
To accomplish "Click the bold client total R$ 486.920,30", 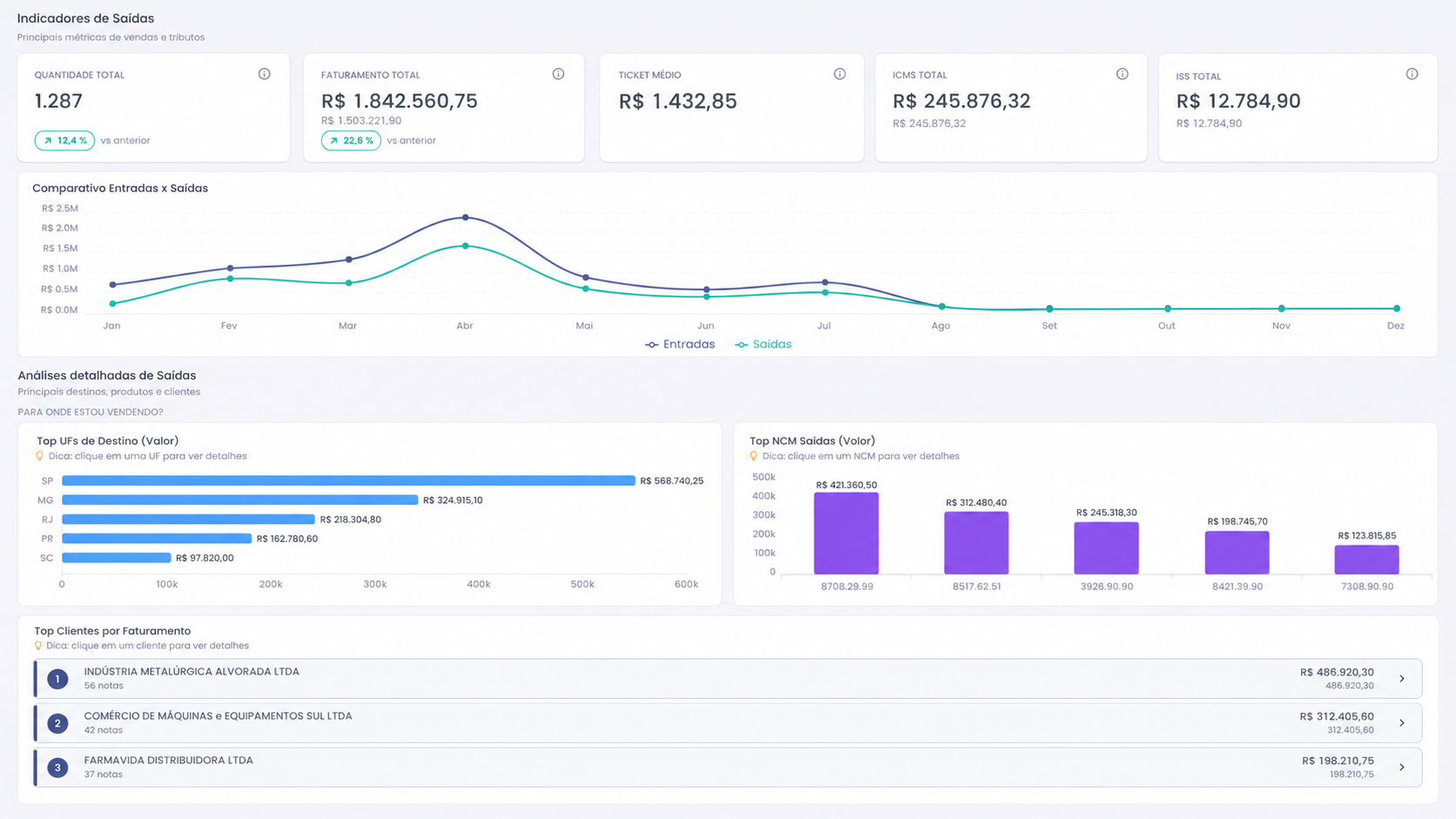I will tap(1337, 672).
